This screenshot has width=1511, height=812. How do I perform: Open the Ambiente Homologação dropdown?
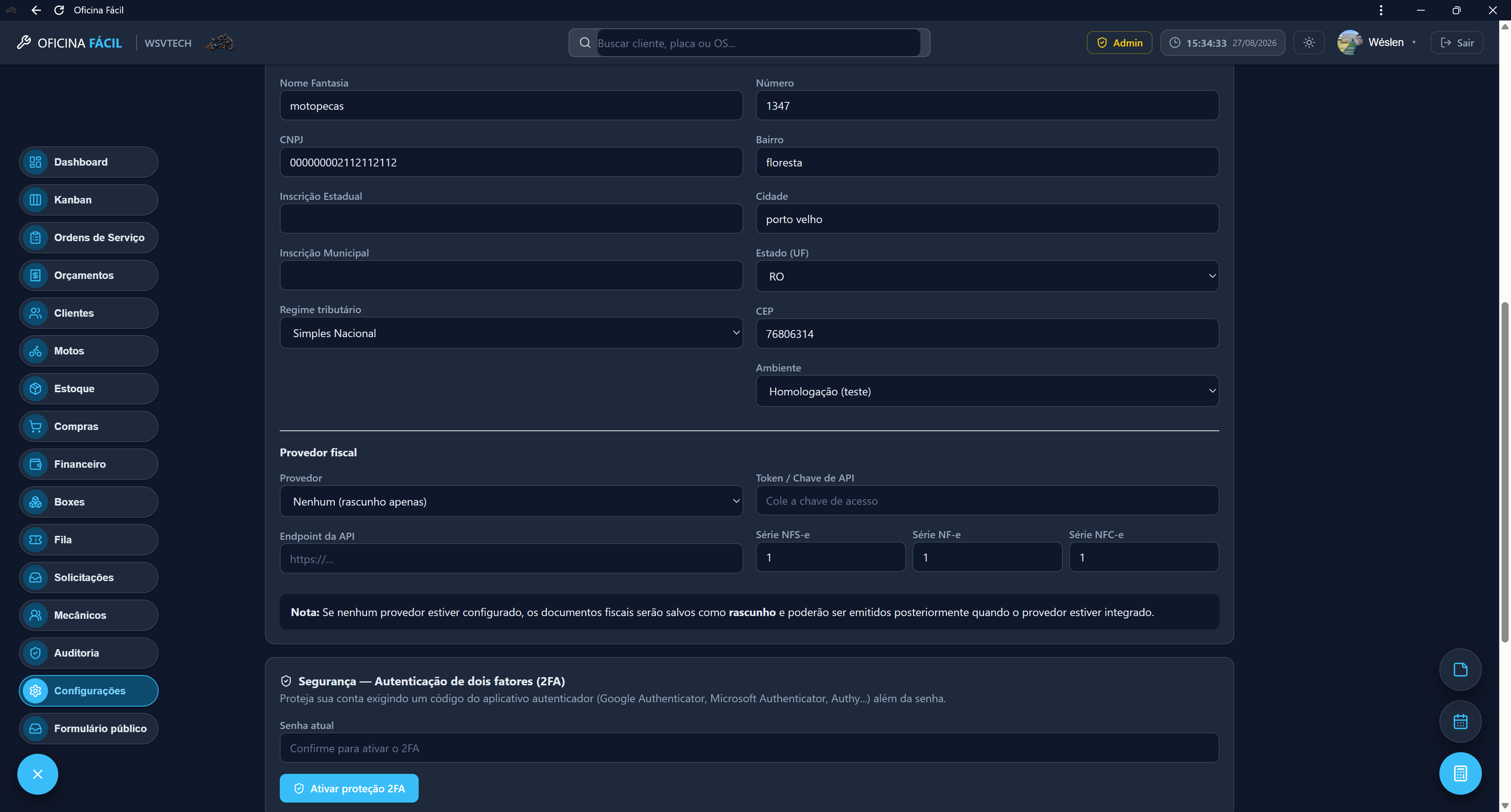pos(987,391)
